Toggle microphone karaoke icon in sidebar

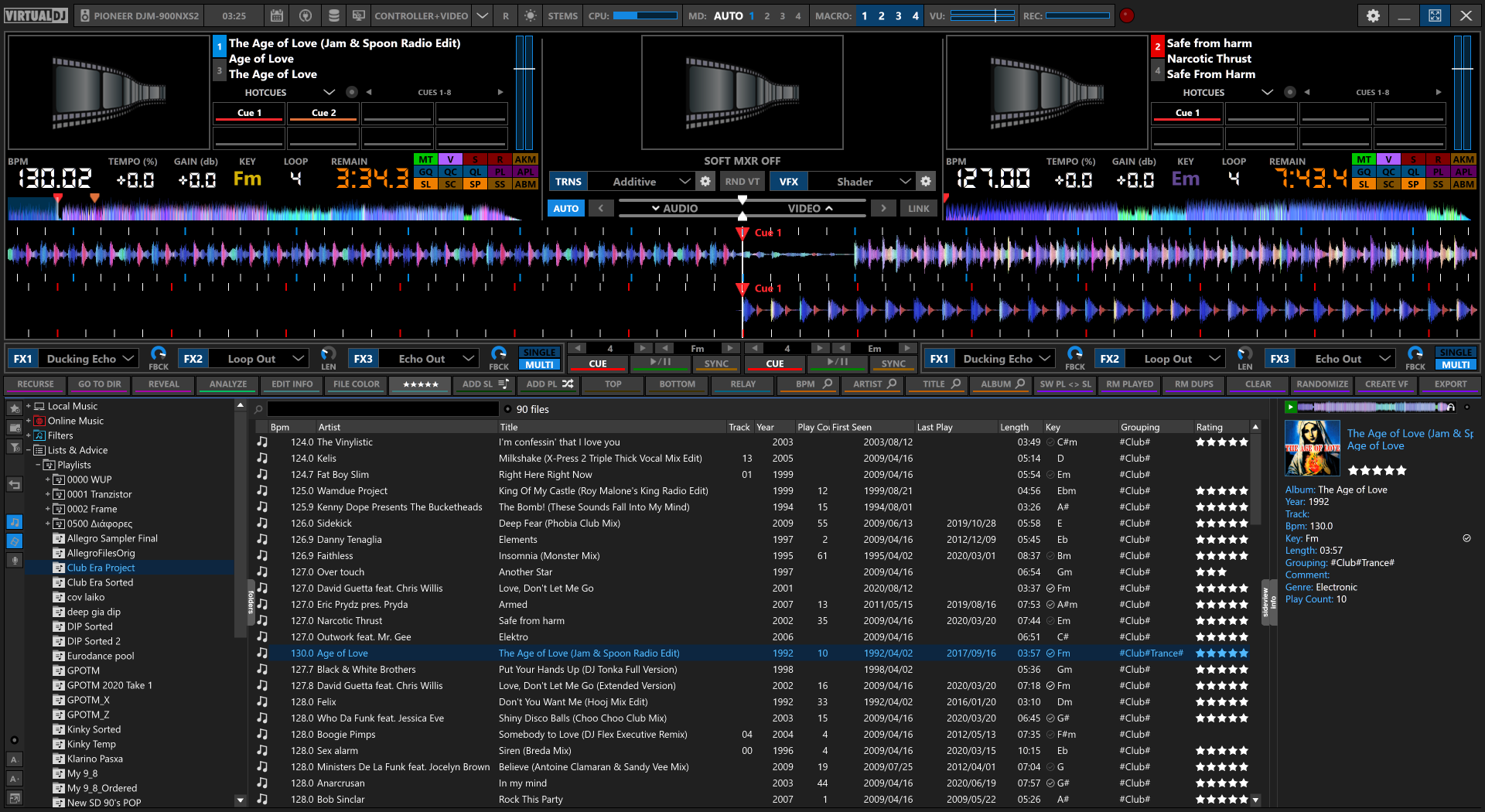pyautogui.click(x=15, y=560)
